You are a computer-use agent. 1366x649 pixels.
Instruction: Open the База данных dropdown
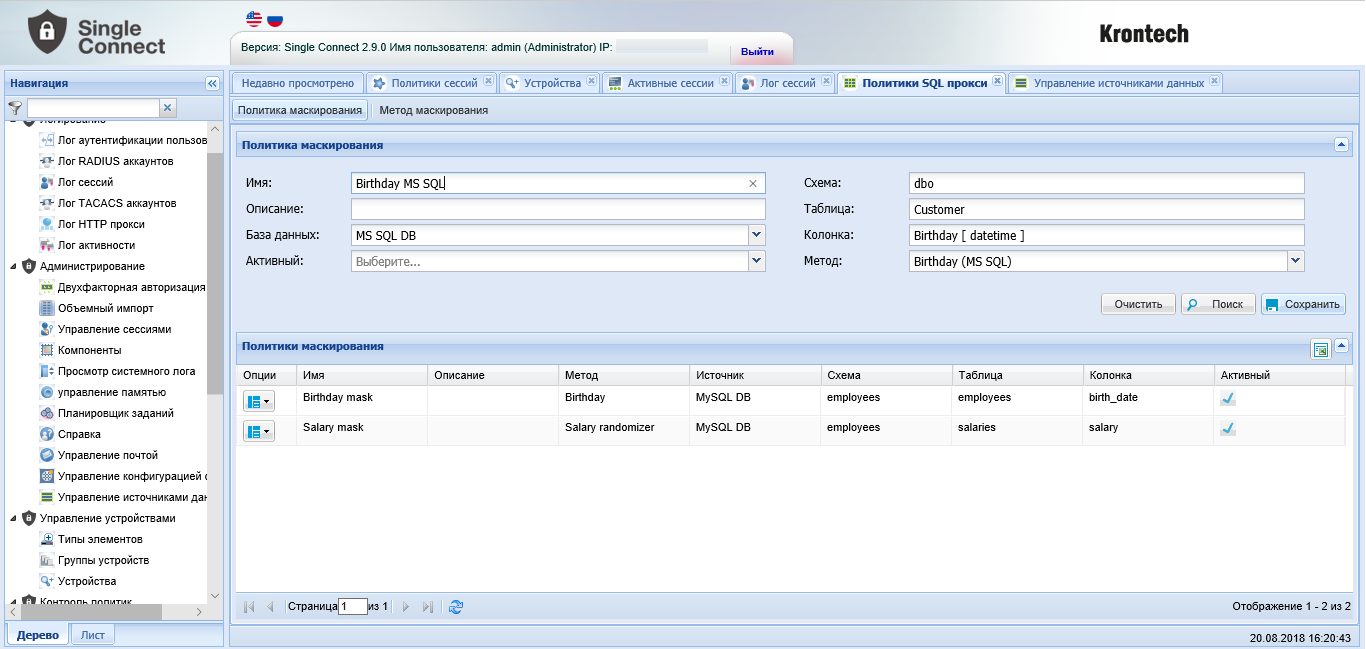tap(756, 235)
